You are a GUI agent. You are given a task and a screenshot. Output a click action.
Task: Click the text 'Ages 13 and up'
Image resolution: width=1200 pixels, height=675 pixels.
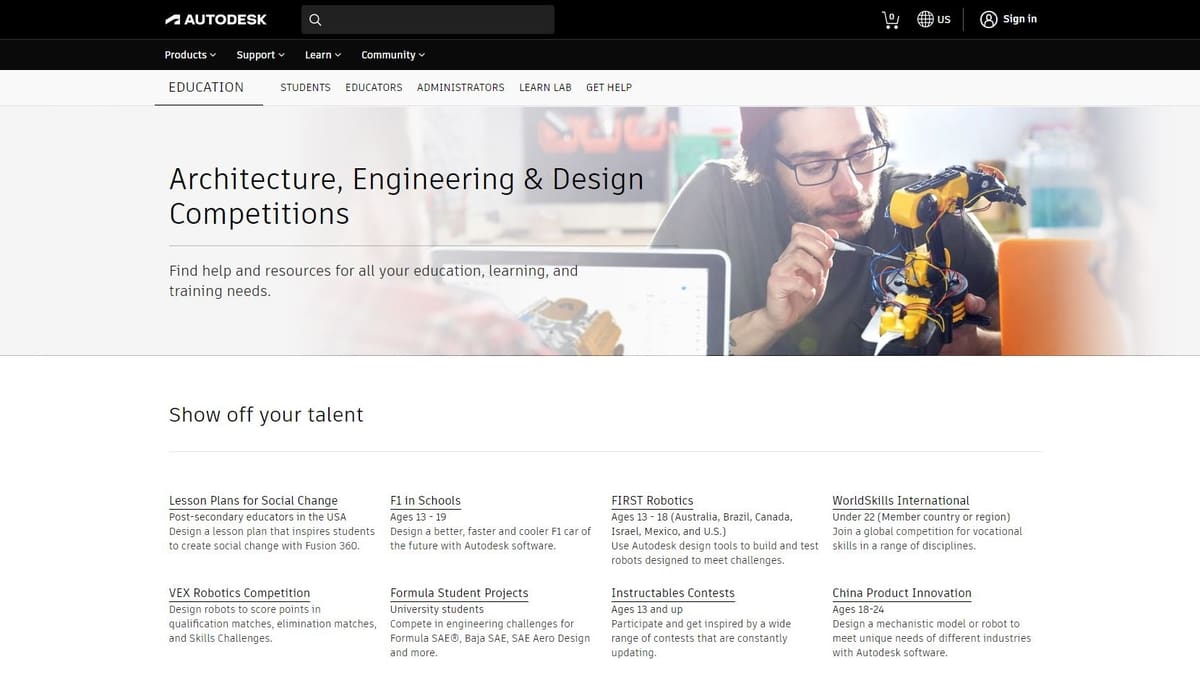tap(647, 609)
